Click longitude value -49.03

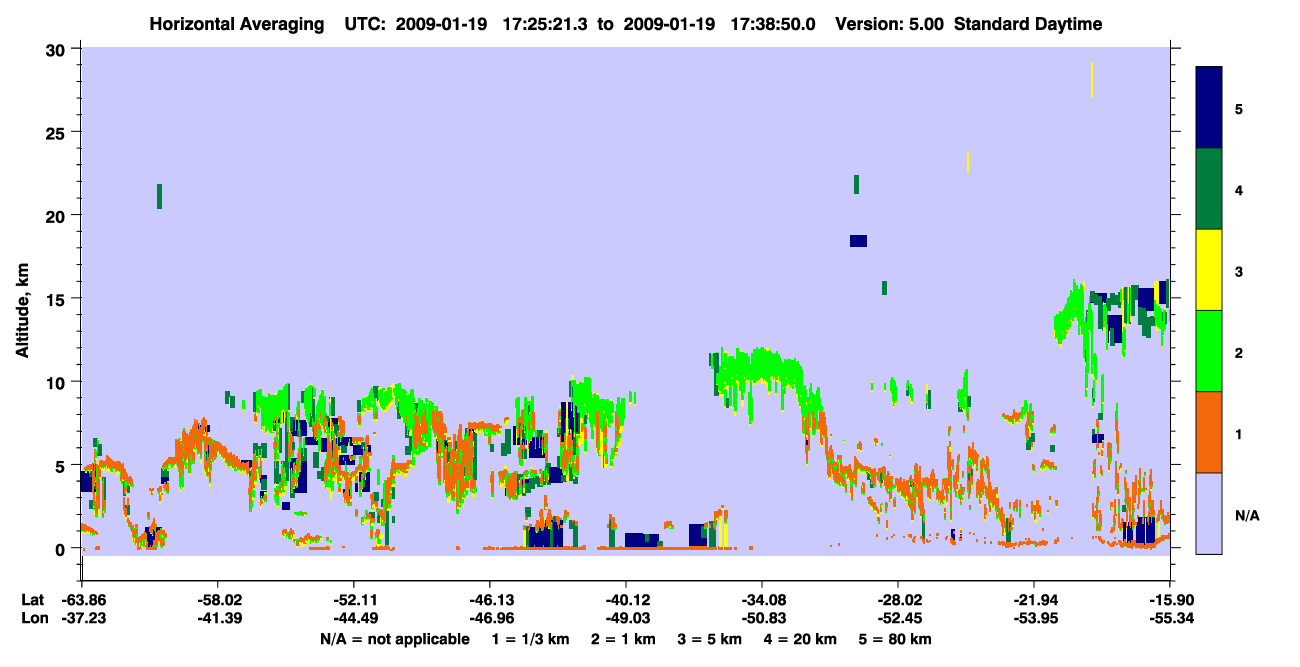626,618
